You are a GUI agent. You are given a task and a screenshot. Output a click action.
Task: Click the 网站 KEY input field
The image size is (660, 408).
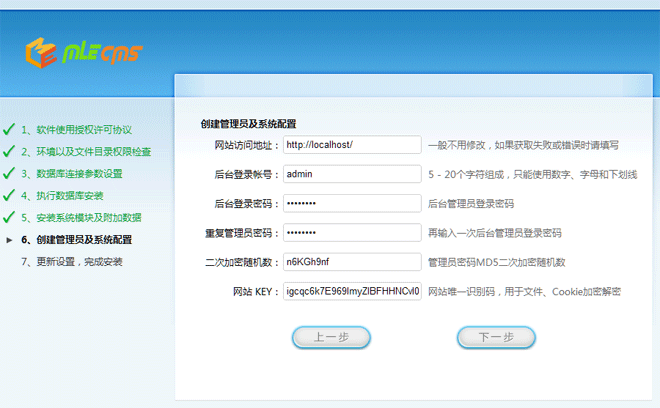click(350, 291)
